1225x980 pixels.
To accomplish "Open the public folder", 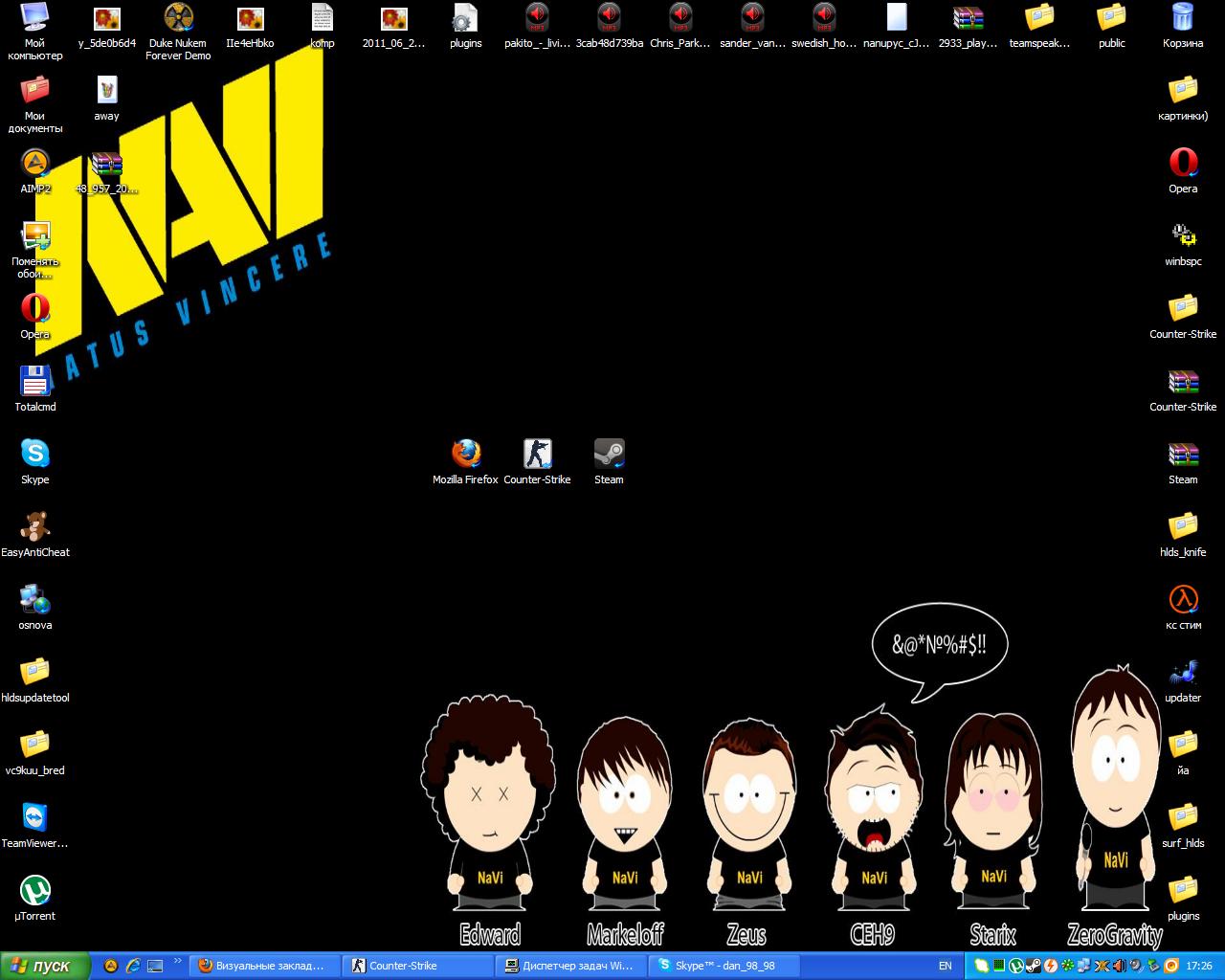I will point(1111,26).
